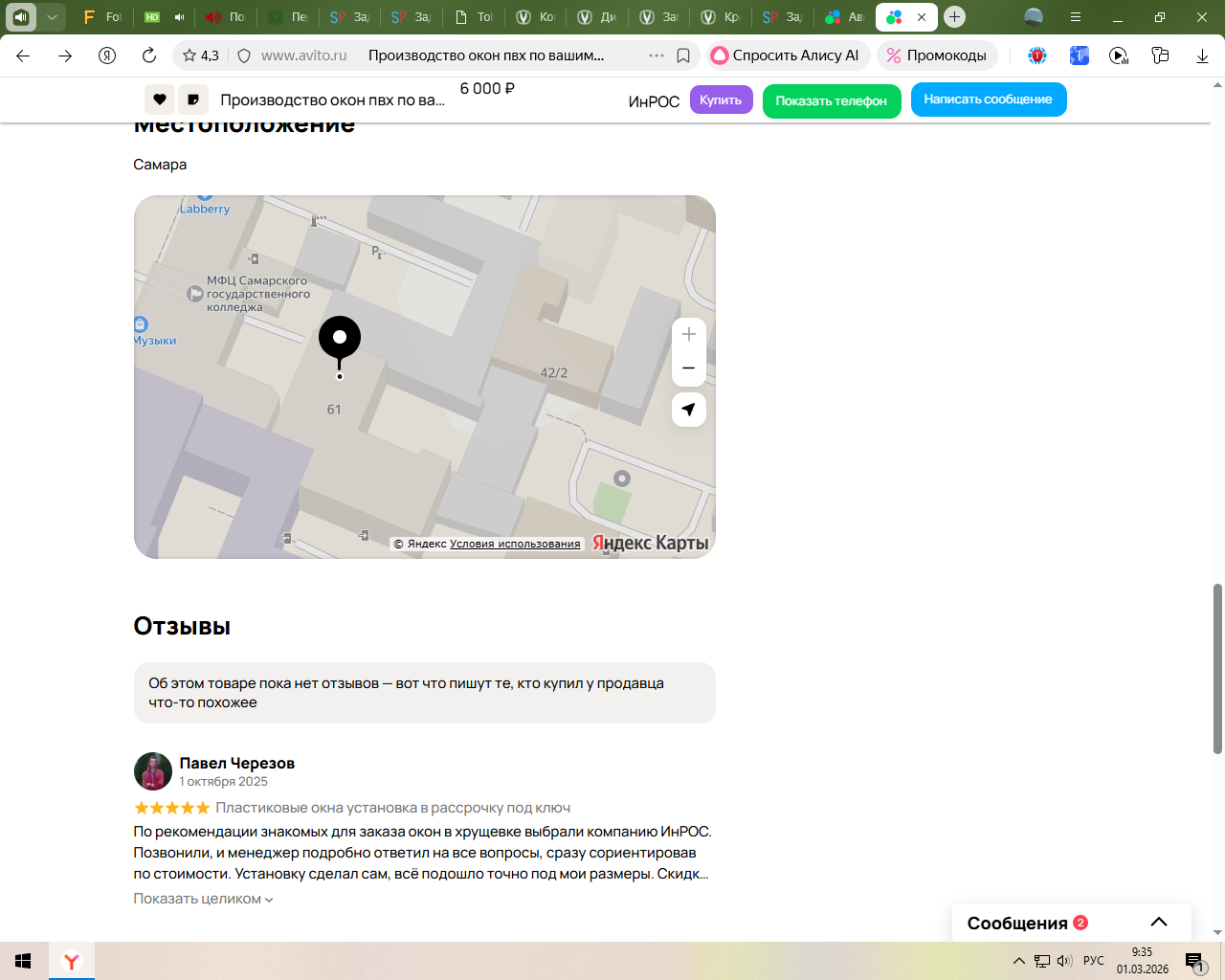Viewport: 1225px width, 980px height.
Task: Open Яндекс Карты logo on map
Action: 651,543
